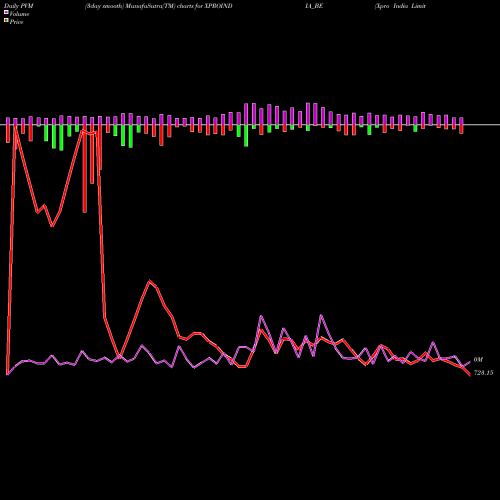Click the Volume legend color swatch
The height and width of the screenshot is (500, 500).
[6, 12]
